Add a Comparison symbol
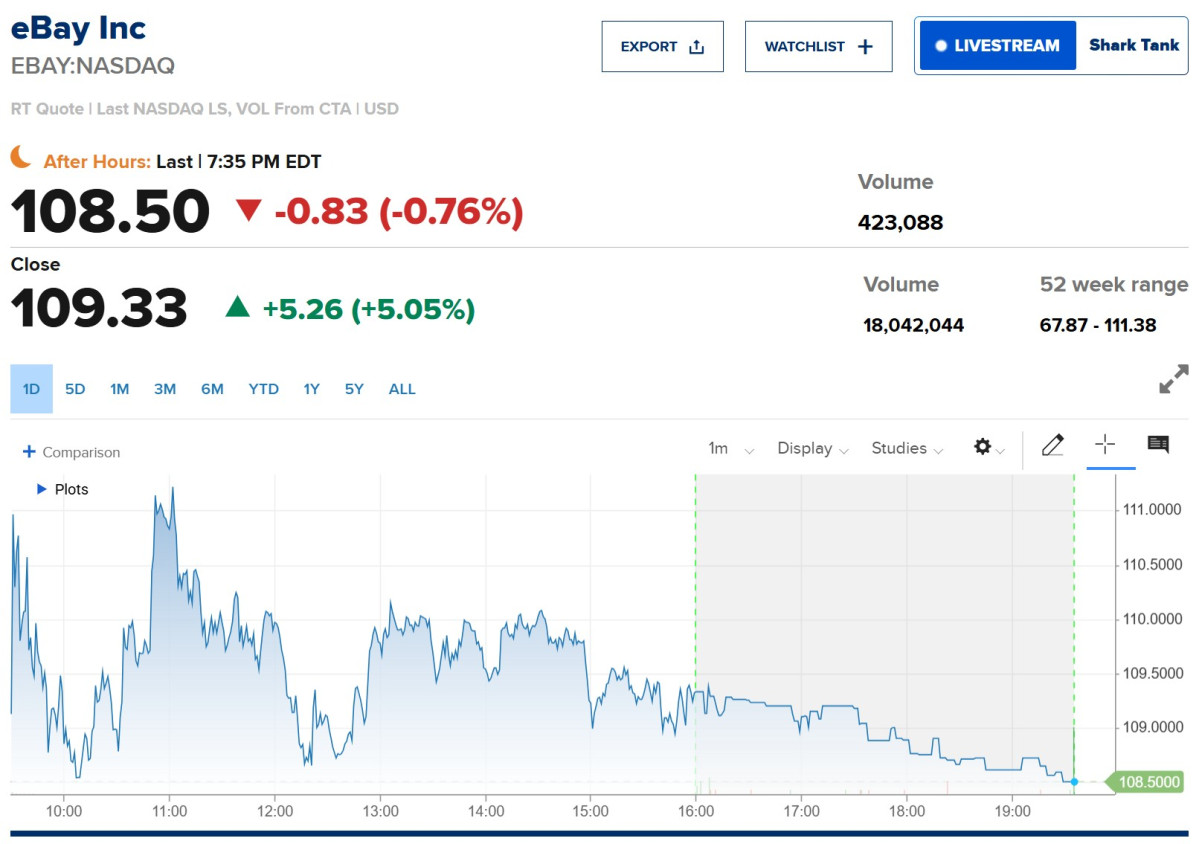 tap(71, 452)
